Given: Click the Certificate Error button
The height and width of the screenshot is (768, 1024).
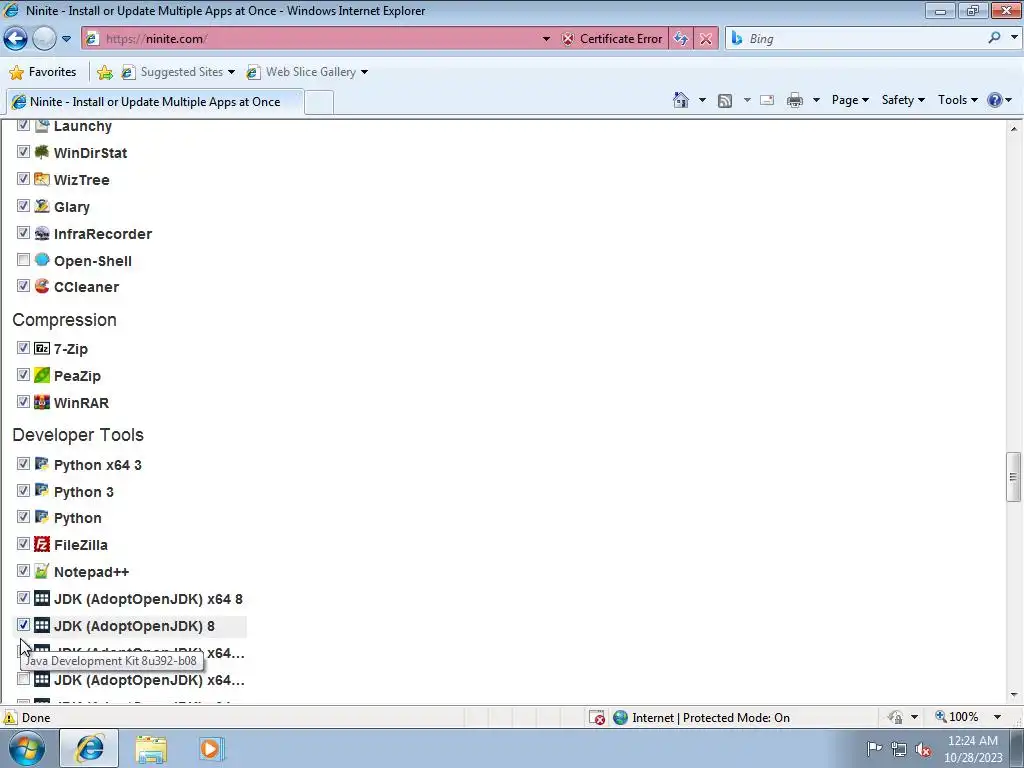Looking at the screenshot, I should click(x=612, y=39).
